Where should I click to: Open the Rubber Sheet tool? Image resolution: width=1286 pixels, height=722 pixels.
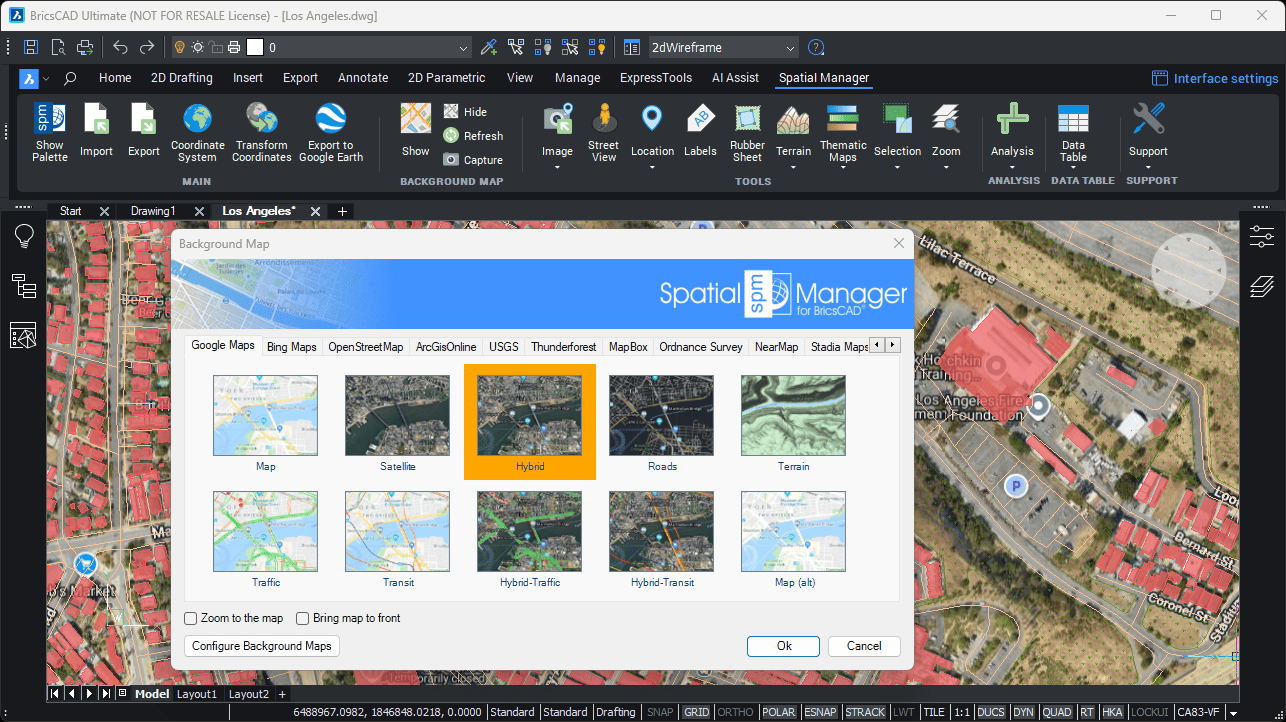tap(747, 132)
